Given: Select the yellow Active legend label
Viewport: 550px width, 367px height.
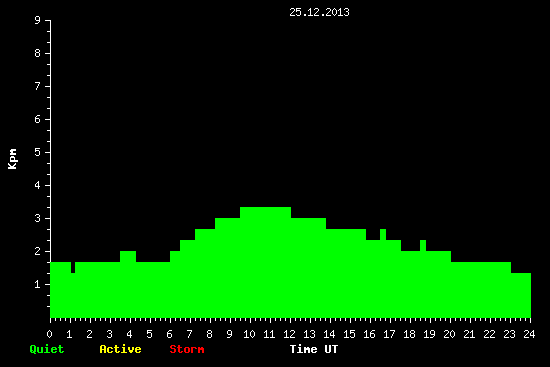Looking at the screenshot, I should tap(120, 349).
